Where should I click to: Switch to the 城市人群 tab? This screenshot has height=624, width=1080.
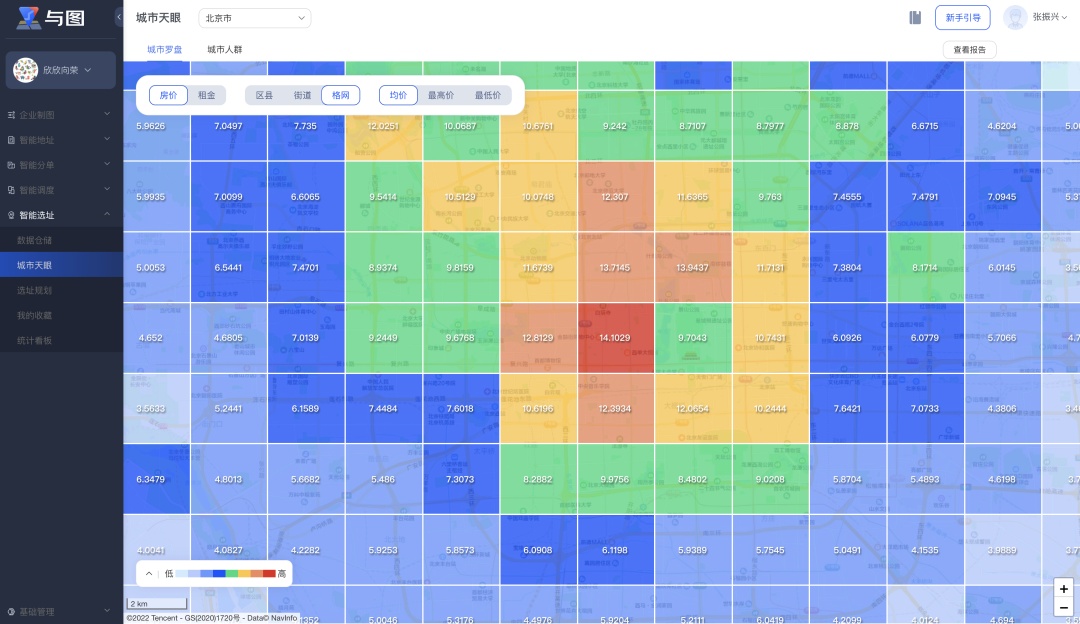(x=224, y=49)
